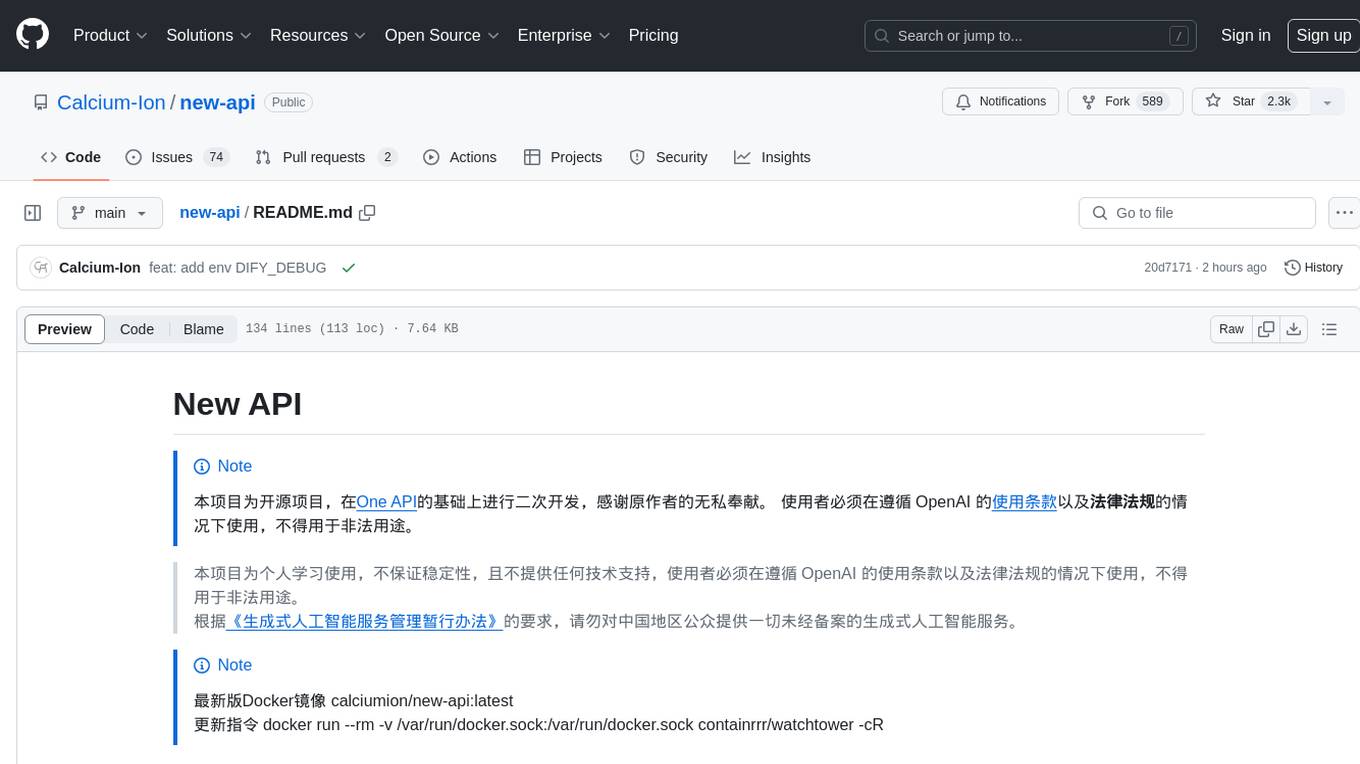Open the GitHub homepage logo
The height and width of the screenshot is (764, 1360).
click(x=32, y=35)
